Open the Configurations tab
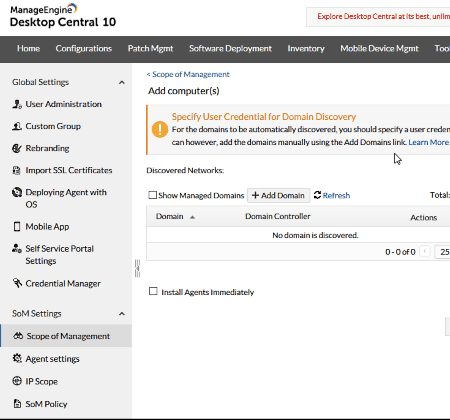Viewport: 450px width, 420px height. 84,49
